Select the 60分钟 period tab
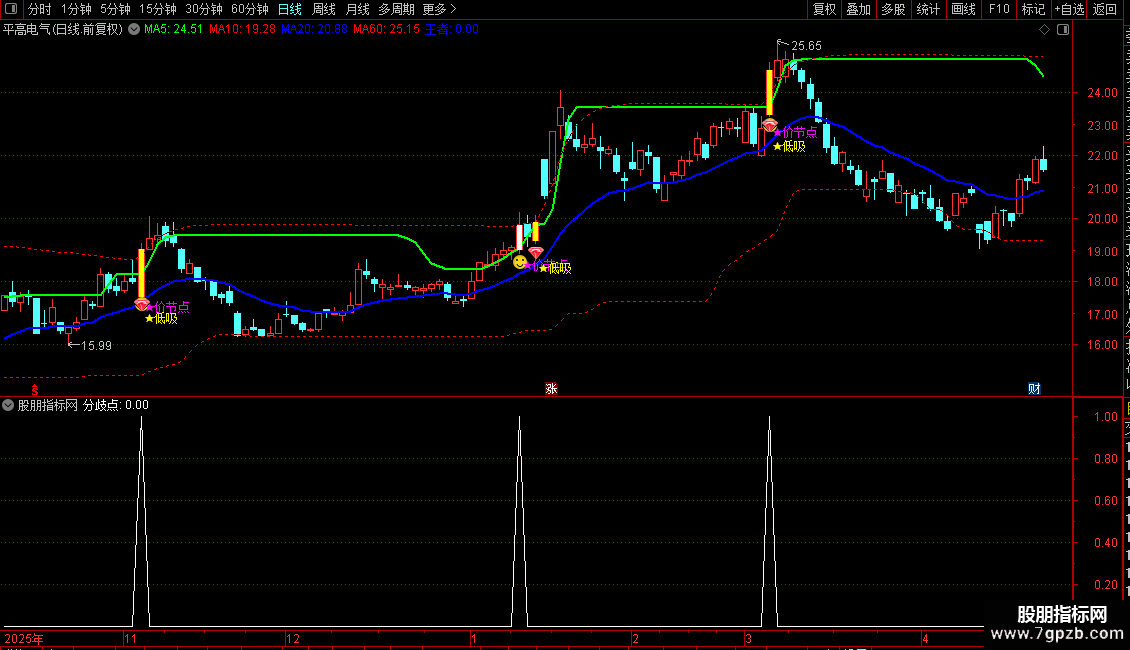The width and height of the screenshot is (1130, 650). click(x=250, y=9)
